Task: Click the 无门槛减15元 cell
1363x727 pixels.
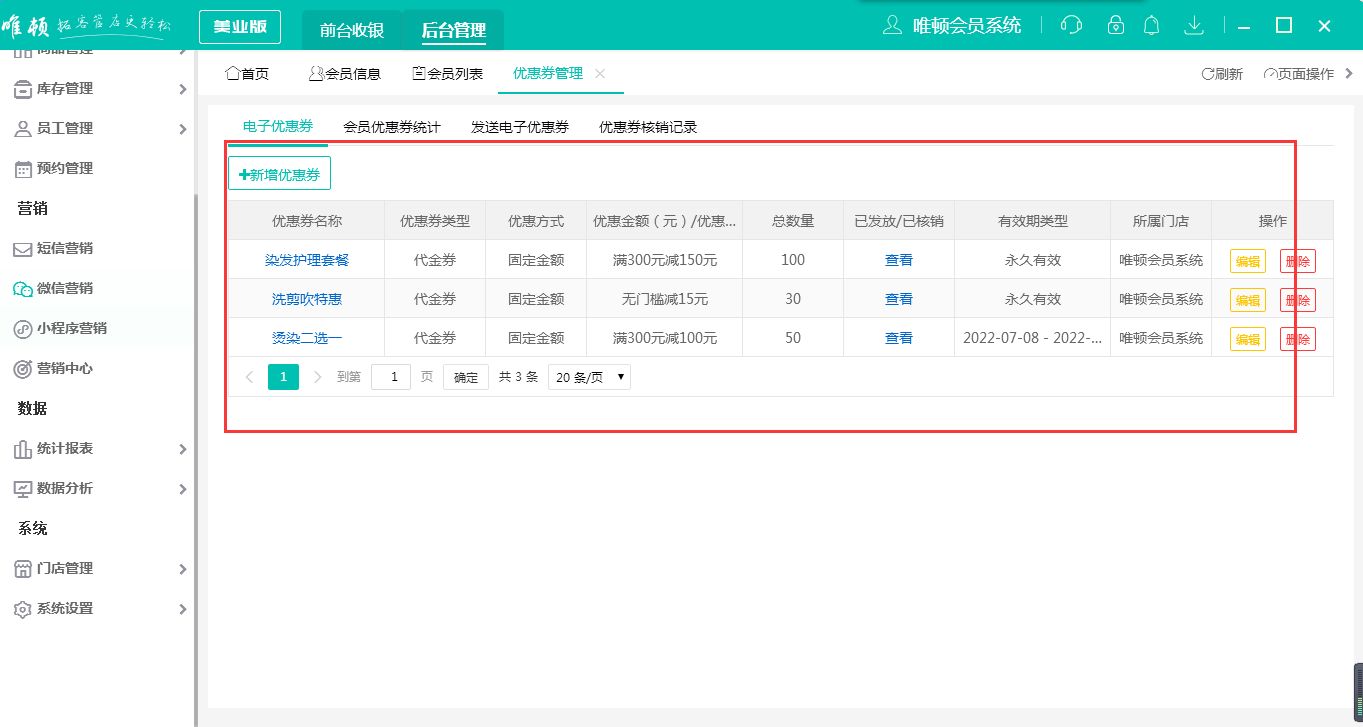Action: pos(665,299)
